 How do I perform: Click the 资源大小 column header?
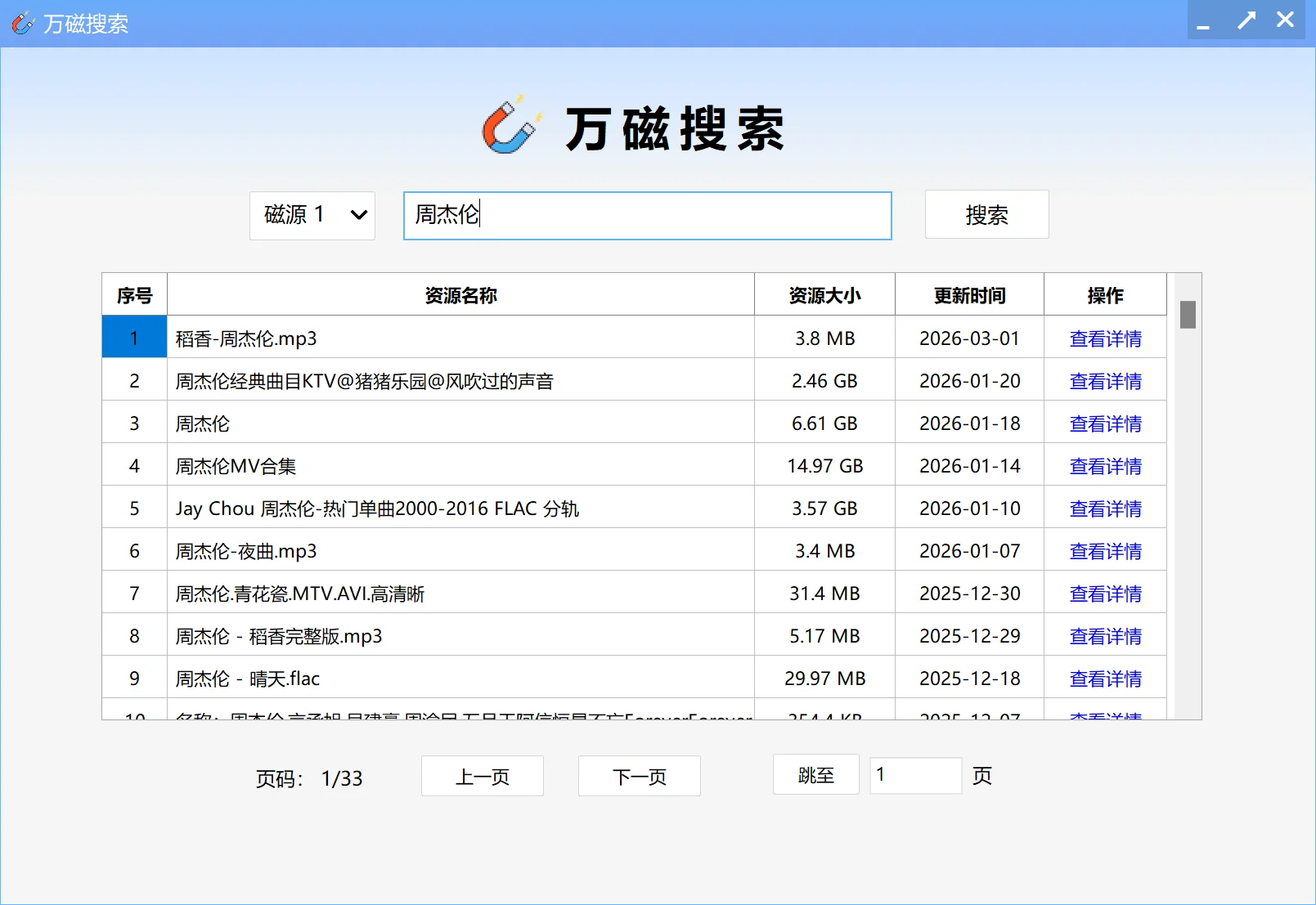(824, 295)
